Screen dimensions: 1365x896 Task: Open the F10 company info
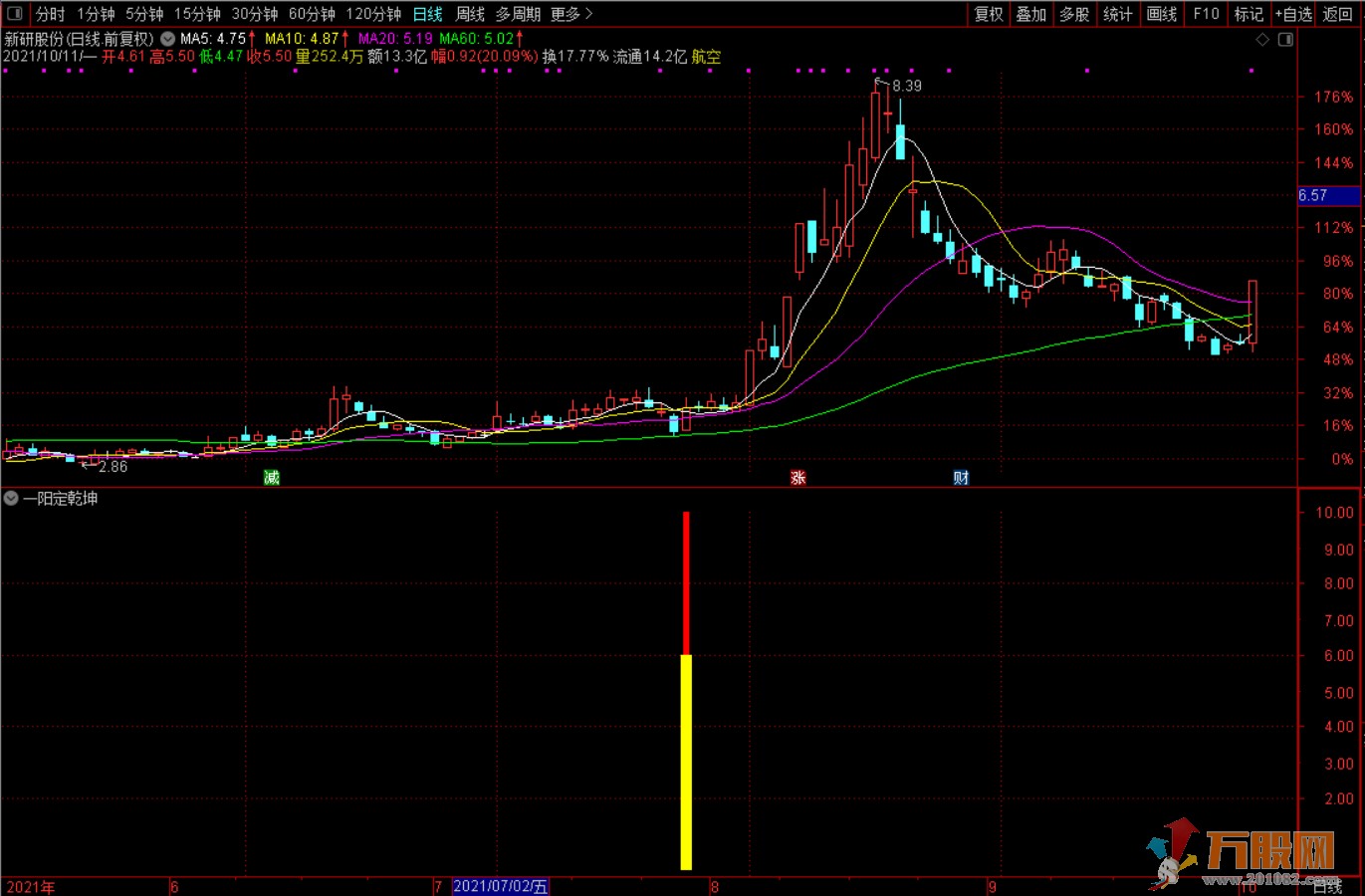[x=1206, y=14]
